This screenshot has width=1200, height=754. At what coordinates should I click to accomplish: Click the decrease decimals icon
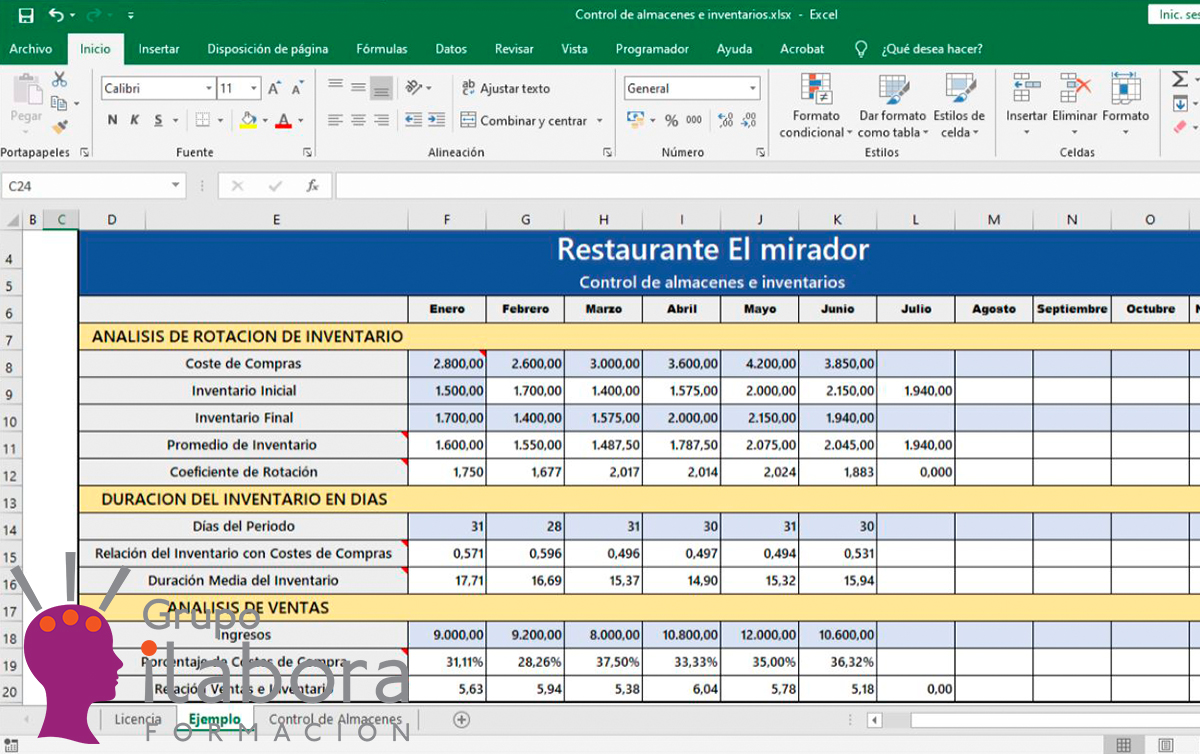(x=749, y=120)
